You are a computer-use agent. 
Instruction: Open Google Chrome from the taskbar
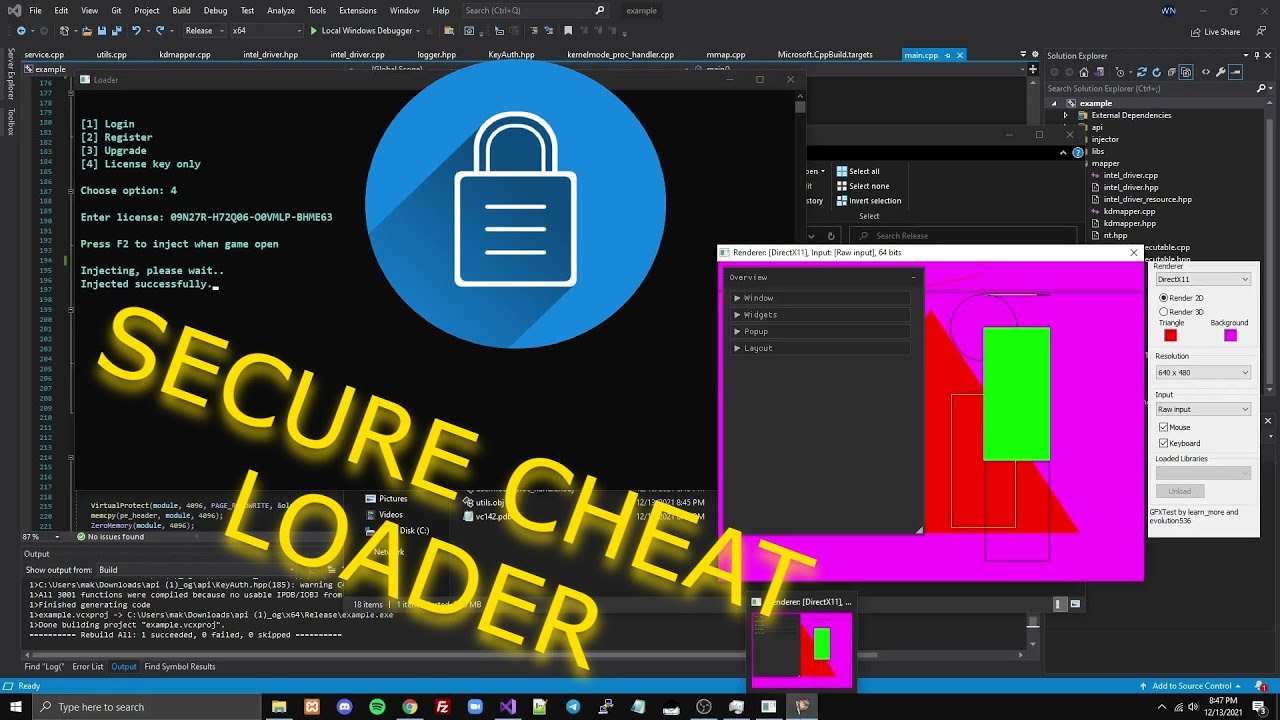click(x=410, y=706)
